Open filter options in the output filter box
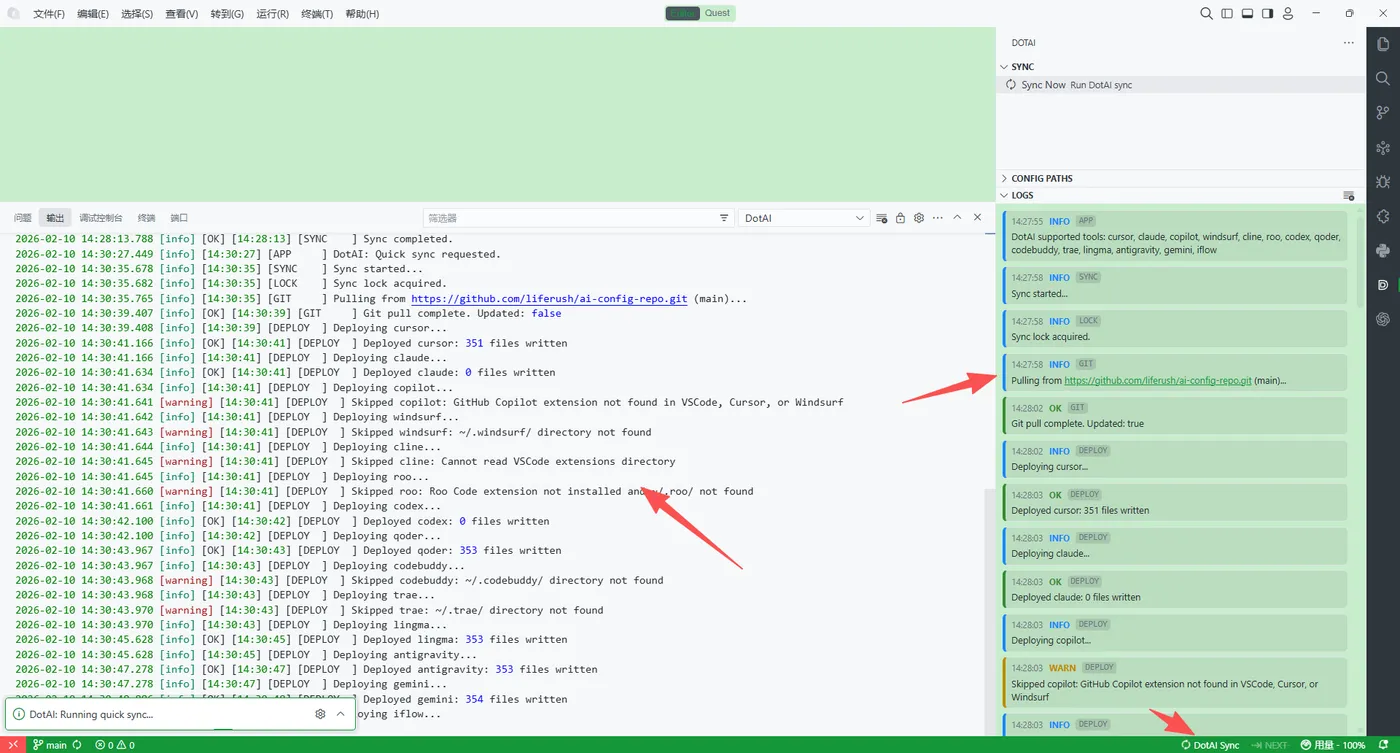 coord(724,218)
